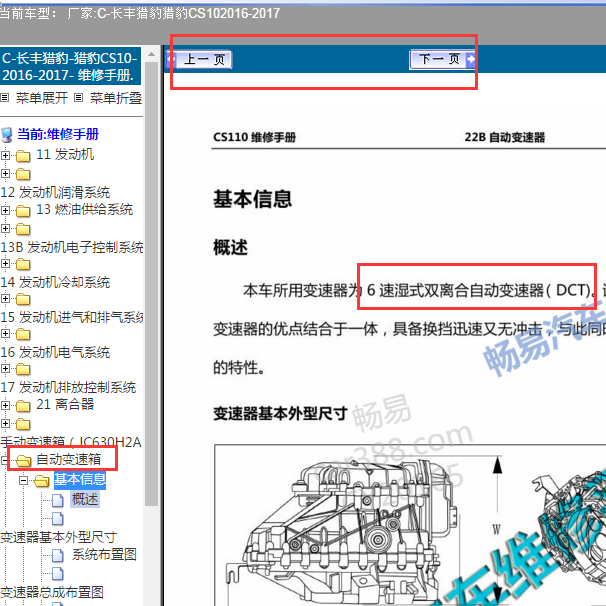
Task: Open 变速器基本外型尺寸 page in tree
Action: point(58,537)
